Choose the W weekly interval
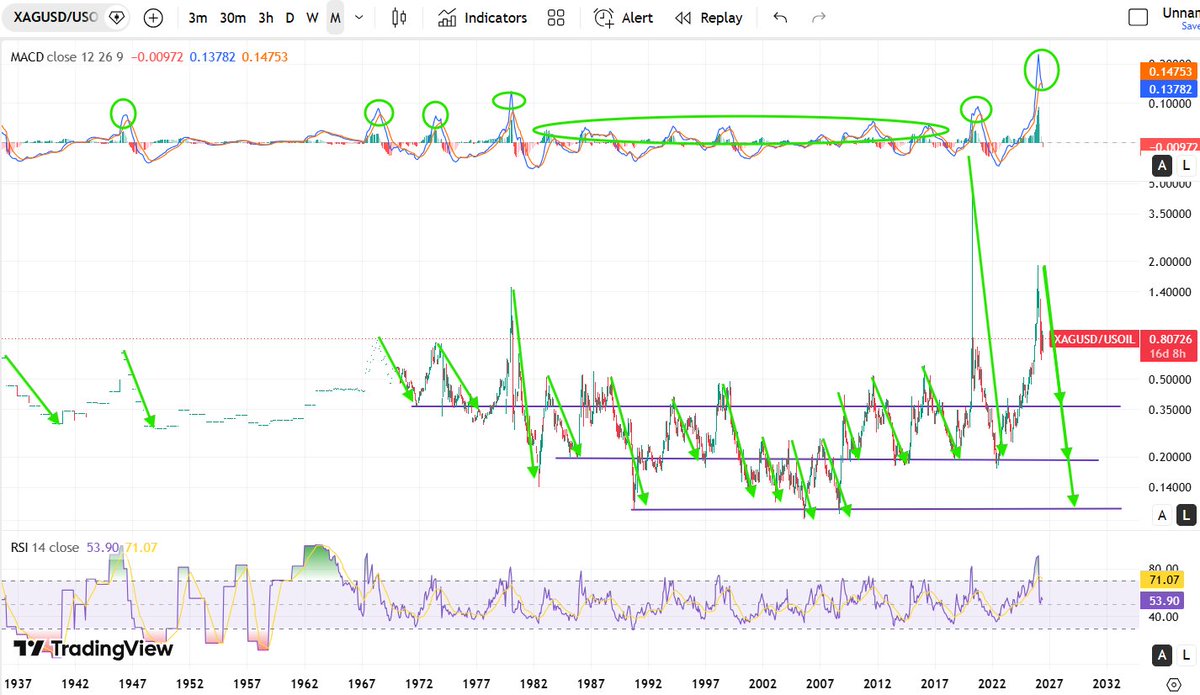 coord(312,18)
